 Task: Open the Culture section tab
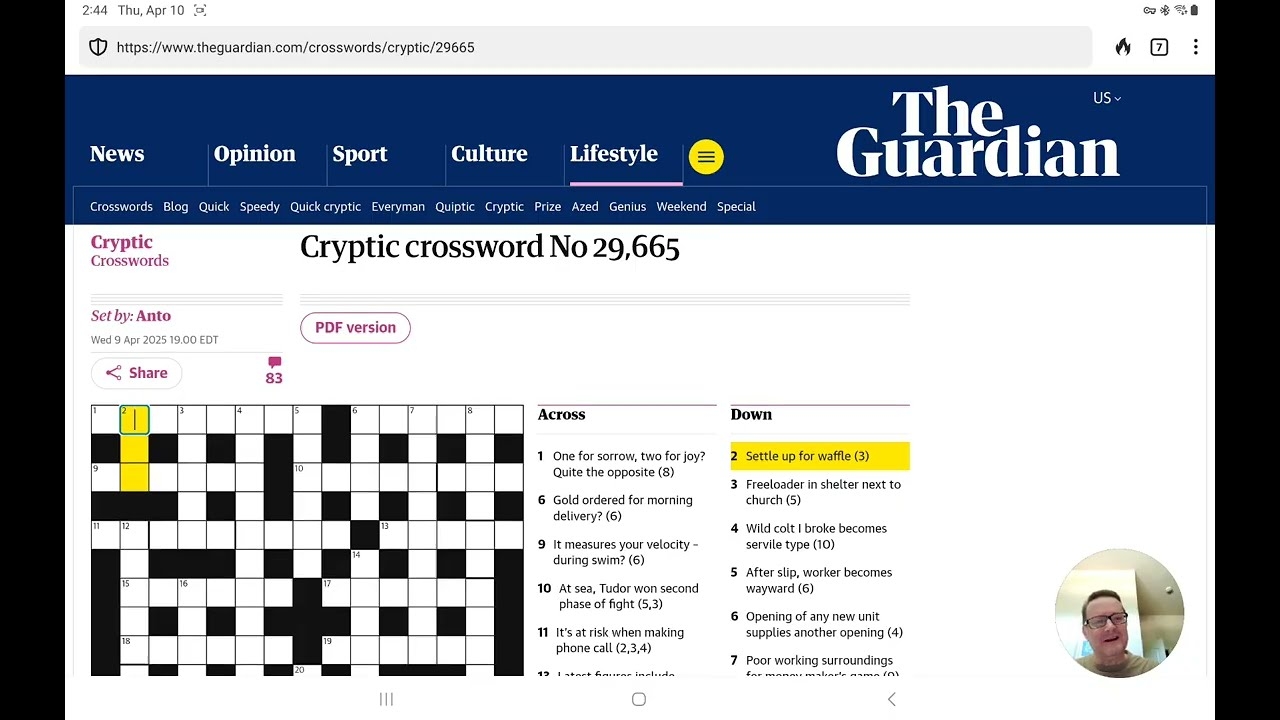click(x=489, y=154)
